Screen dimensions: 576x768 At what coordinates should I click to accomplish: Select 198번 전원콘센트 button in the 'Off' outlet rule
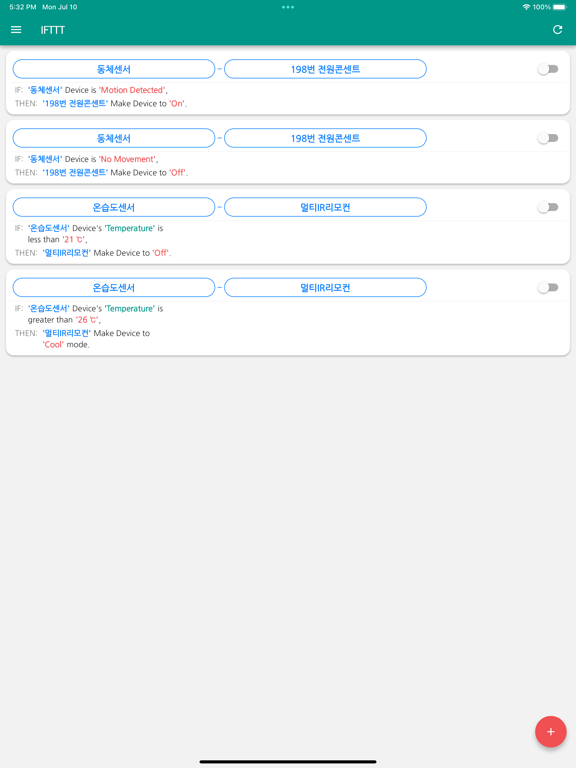325,138
